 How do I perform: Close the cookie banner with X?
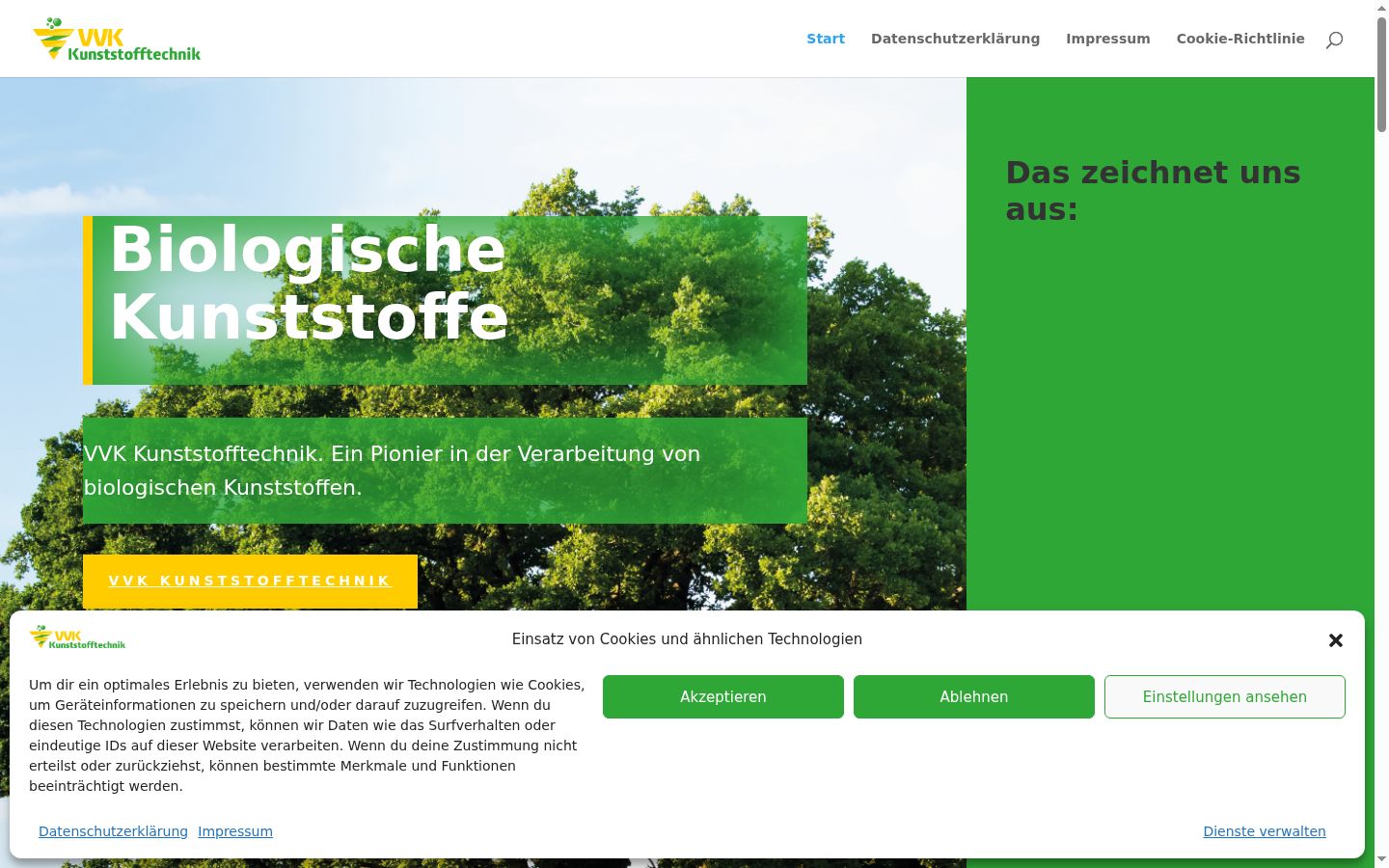(1336, 640)
